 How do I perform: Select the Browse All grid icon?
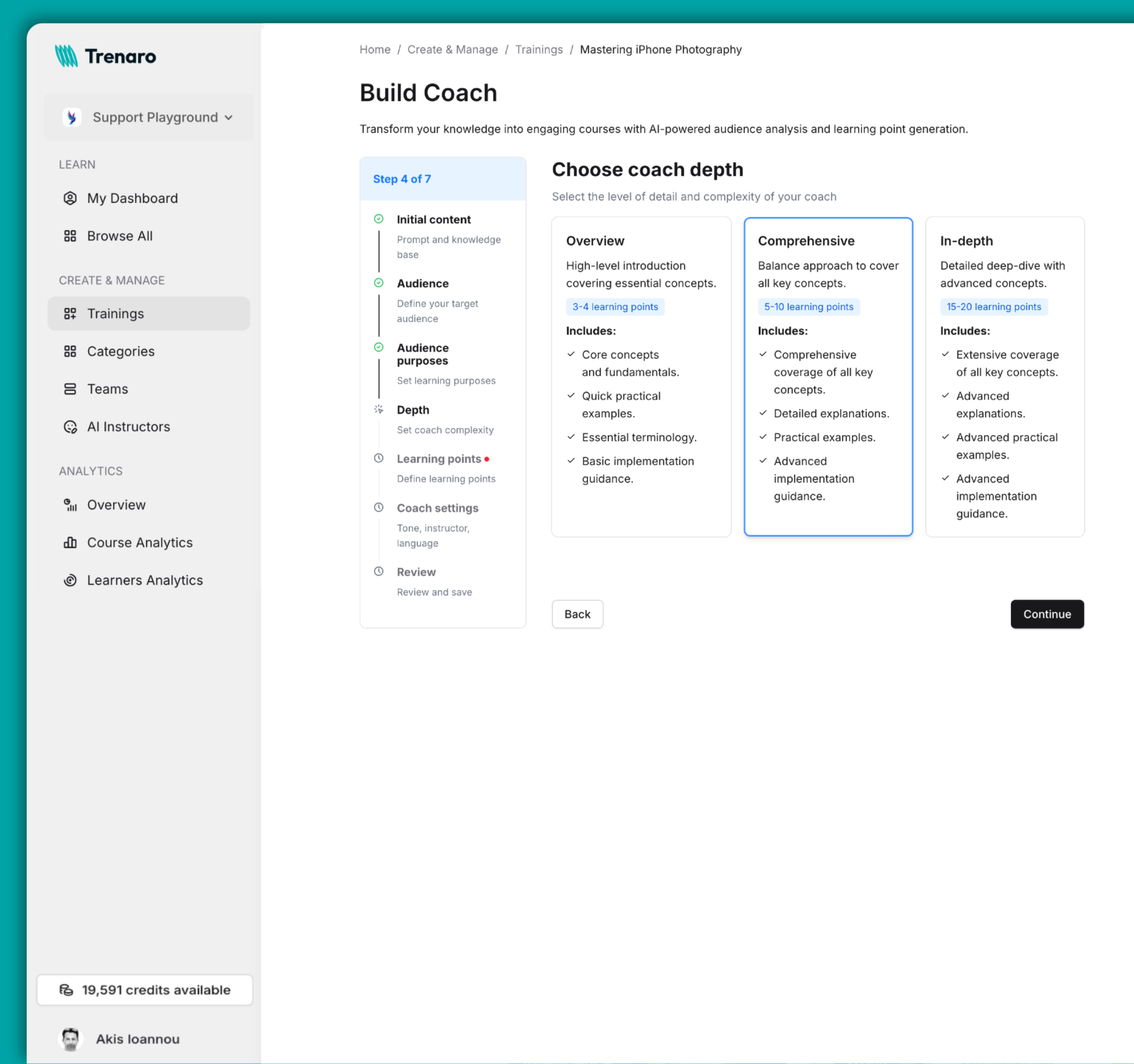tap(70, 236)
